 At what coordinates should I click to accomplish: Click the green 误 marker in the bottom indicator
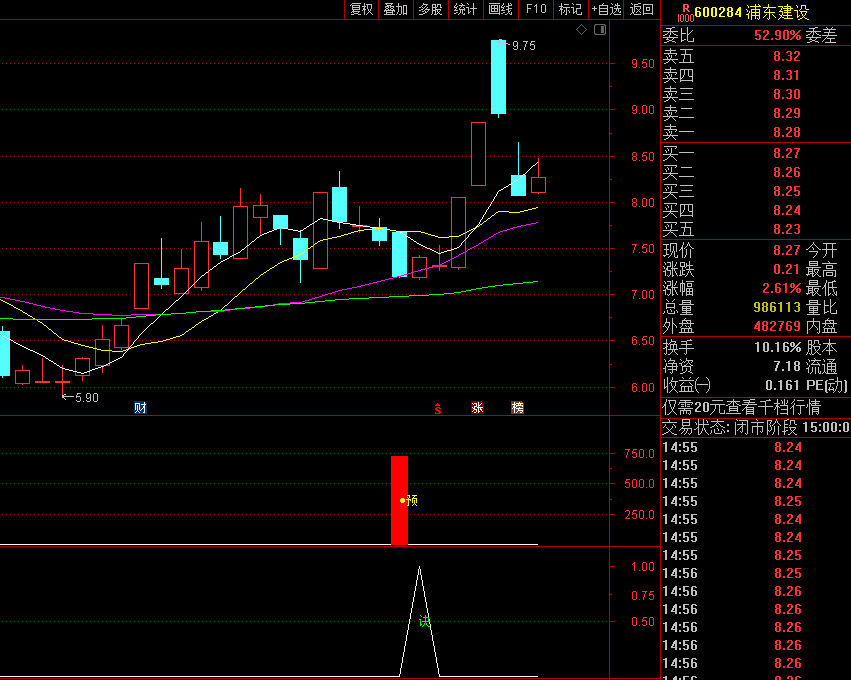[x=424, y=621]
